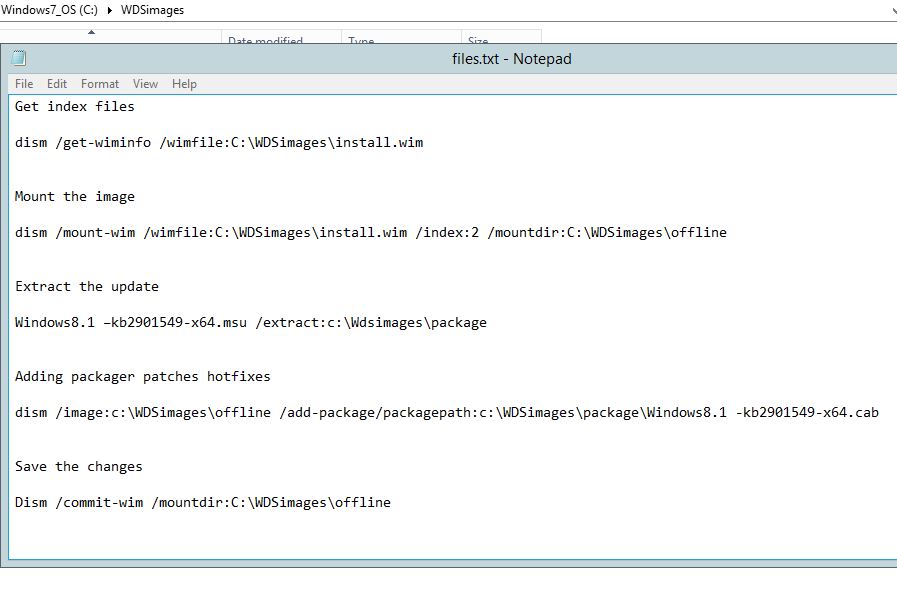Screen dimensions: 897x599
Task: Open the Edit menu
Action: pyautogui.click(x=57, y=84)
